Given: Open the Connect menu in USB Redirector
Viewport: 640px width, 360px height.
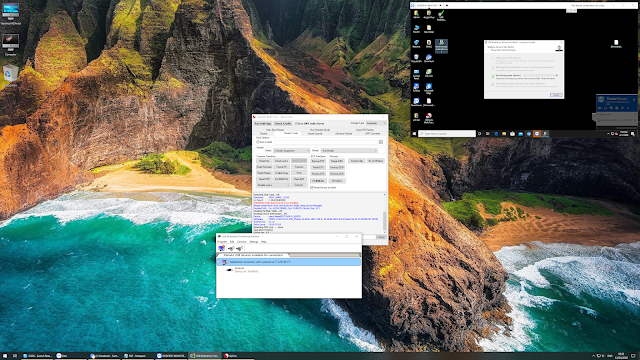Looking at the screenshot, I should pyautogui.click(x=242, y=242).
